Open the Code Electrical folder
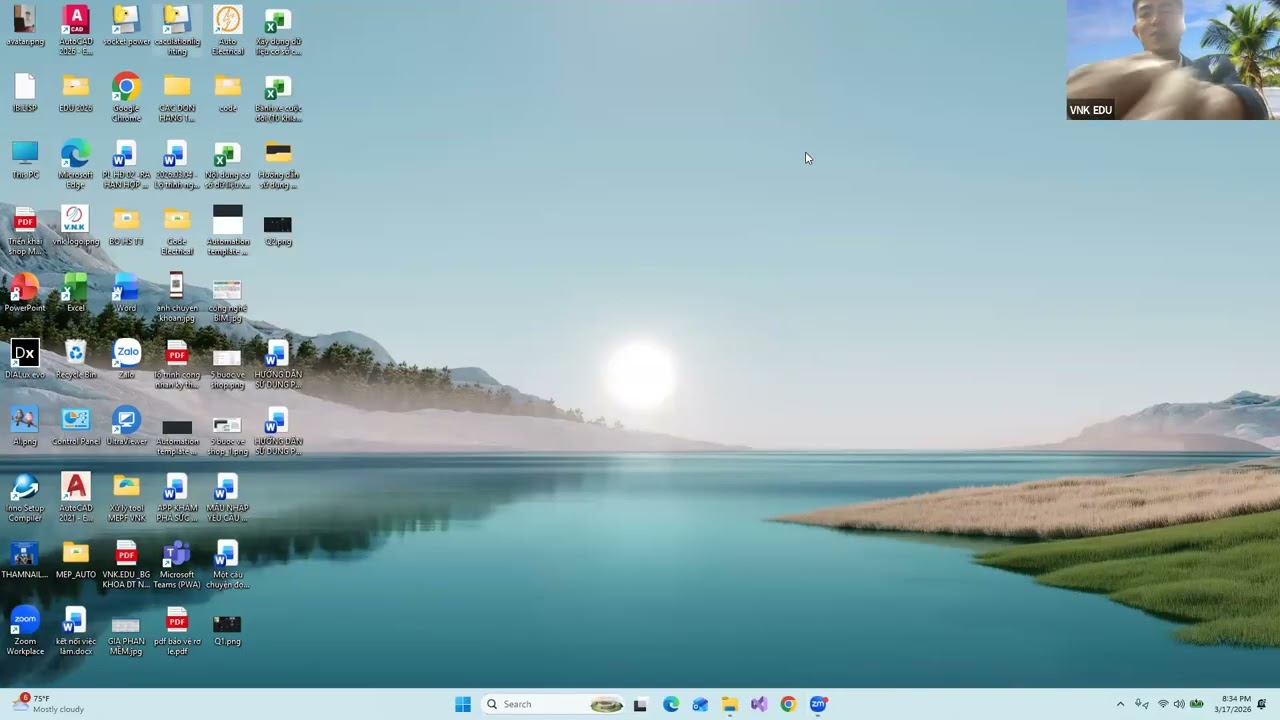This screenshot has width=1280, height=720. click(x=177, y=230)
